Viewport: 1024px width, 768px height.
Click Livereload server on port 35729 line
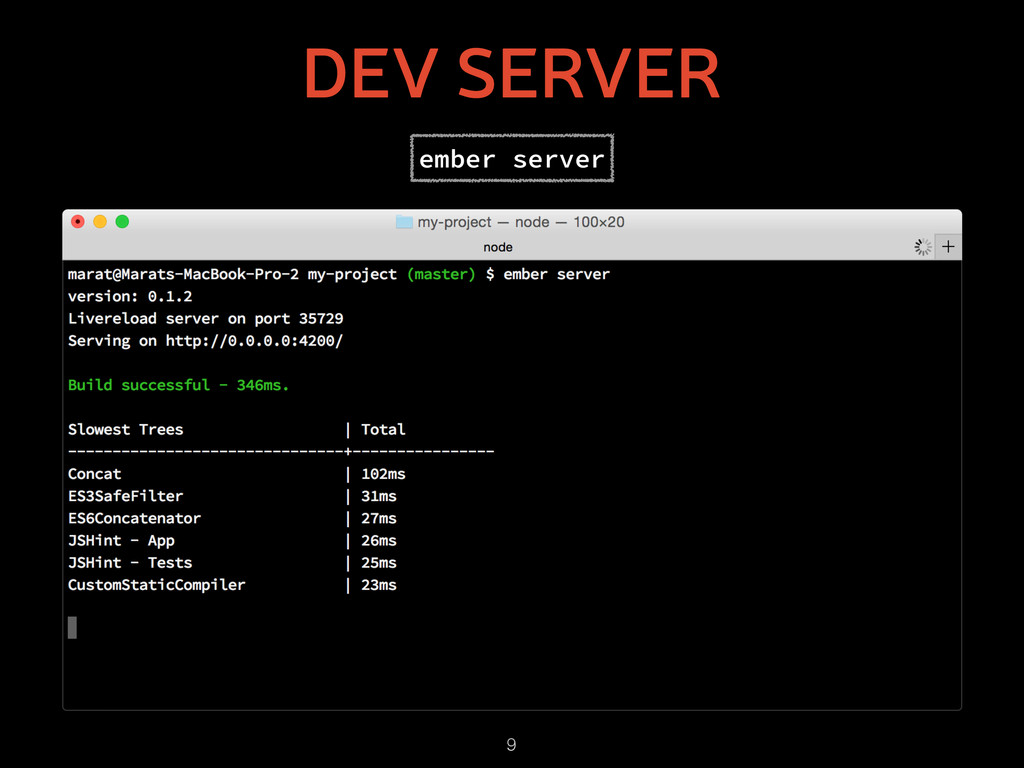tap(206, 319)
